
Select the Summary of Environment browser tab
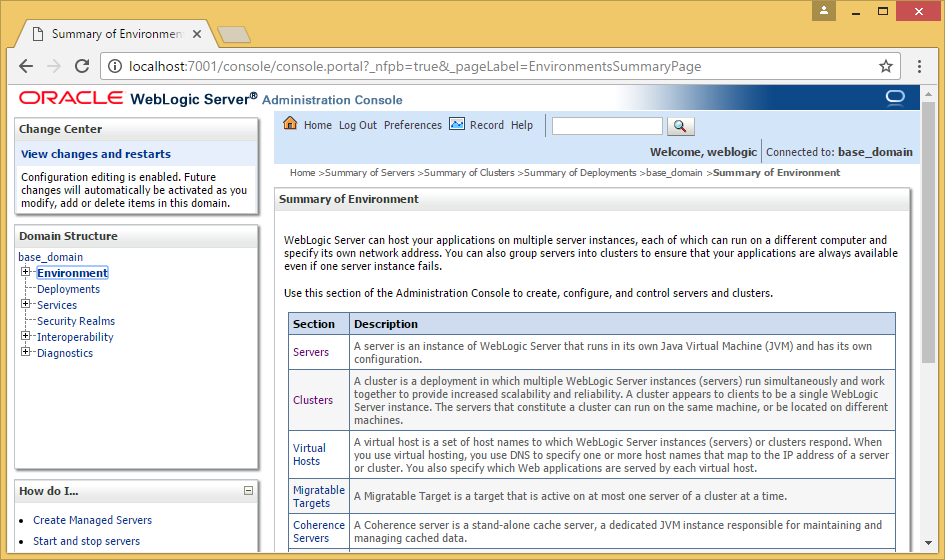(x=116, y=34)
